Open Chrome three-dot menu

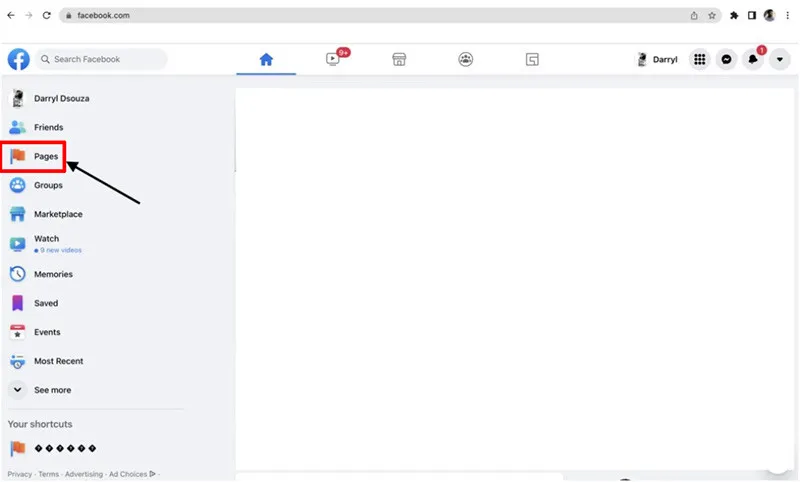(787, 15)
